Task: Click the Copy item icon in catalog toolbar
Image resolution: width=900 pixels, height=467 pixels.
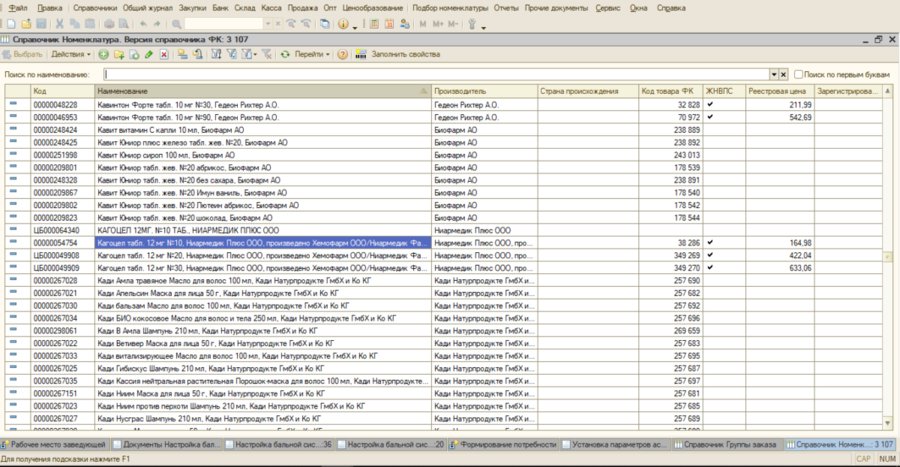Action: 134,55
